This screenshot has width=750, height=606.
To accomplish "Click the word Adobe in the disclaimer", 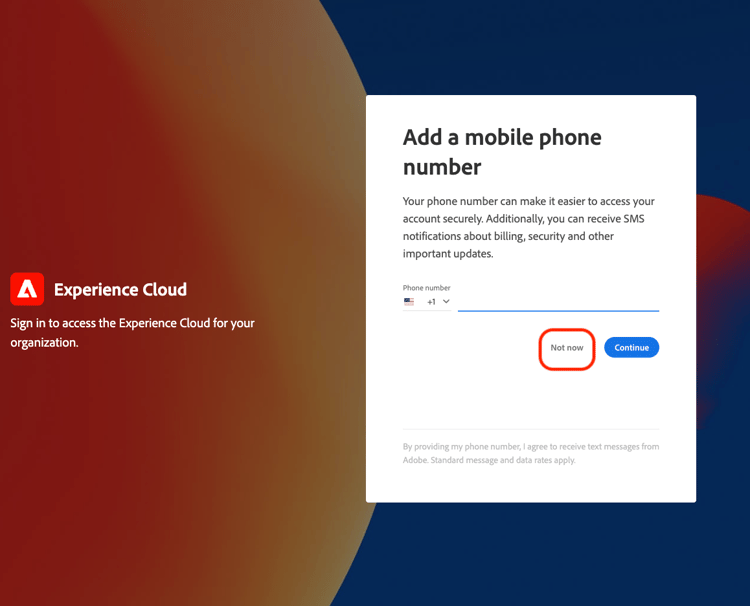I will (415, 460).
